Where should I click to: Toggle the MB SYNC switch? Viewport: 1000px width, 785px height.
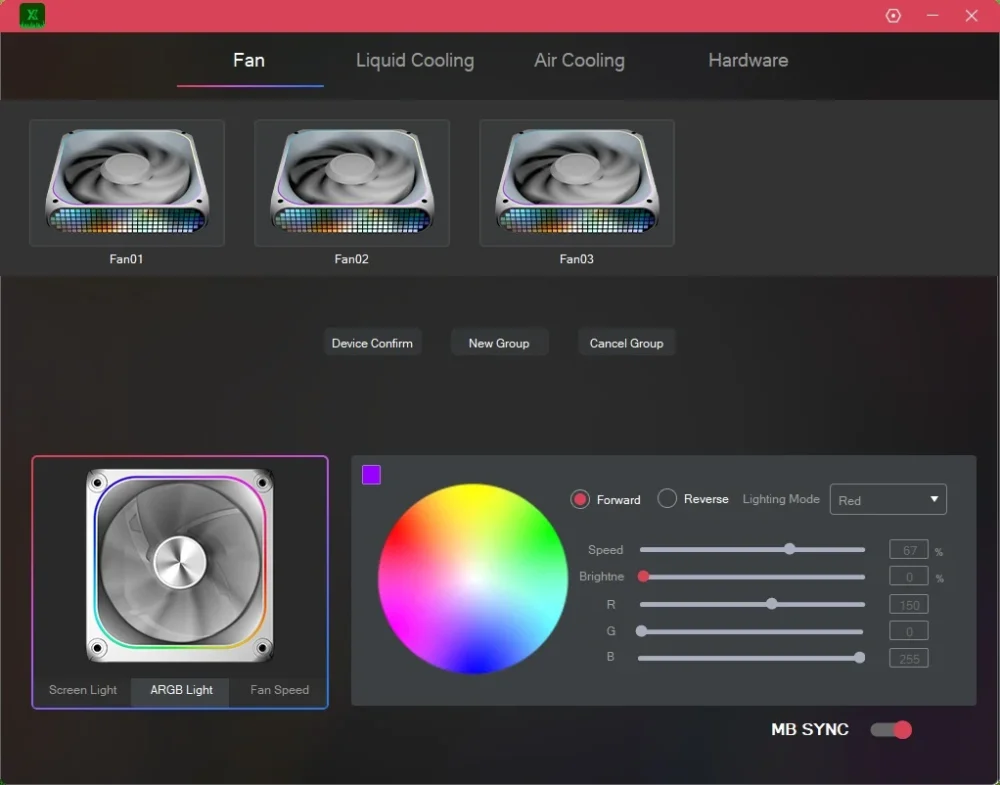click(x=891, y=730)
